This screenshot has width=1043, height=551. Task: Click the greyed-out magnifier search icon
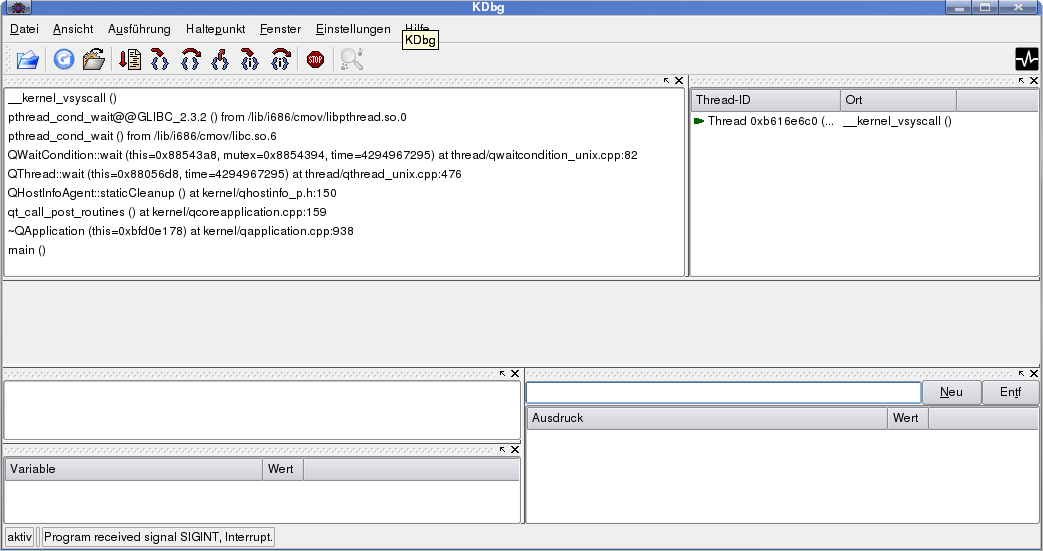[351, 60]
